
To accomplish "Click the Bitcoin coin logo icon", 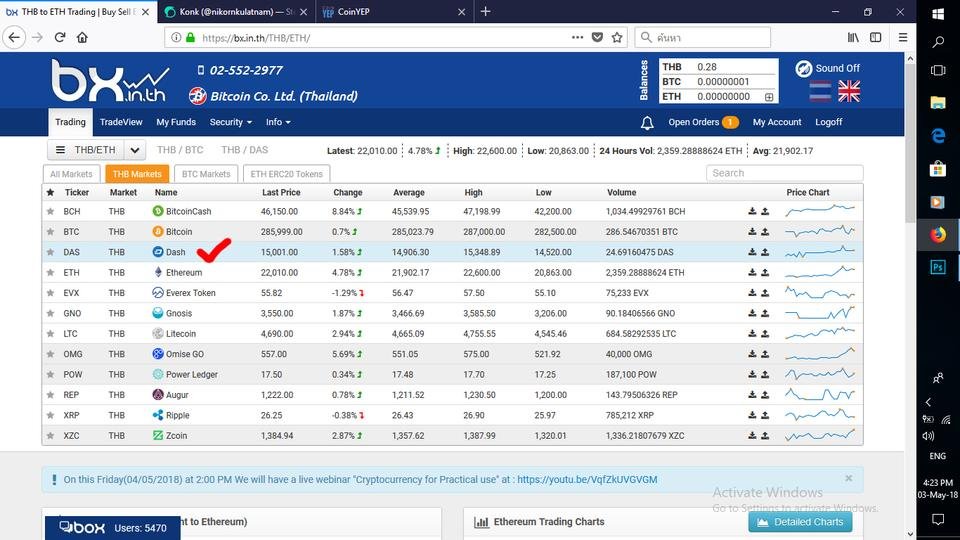I will tap(157, 231).
